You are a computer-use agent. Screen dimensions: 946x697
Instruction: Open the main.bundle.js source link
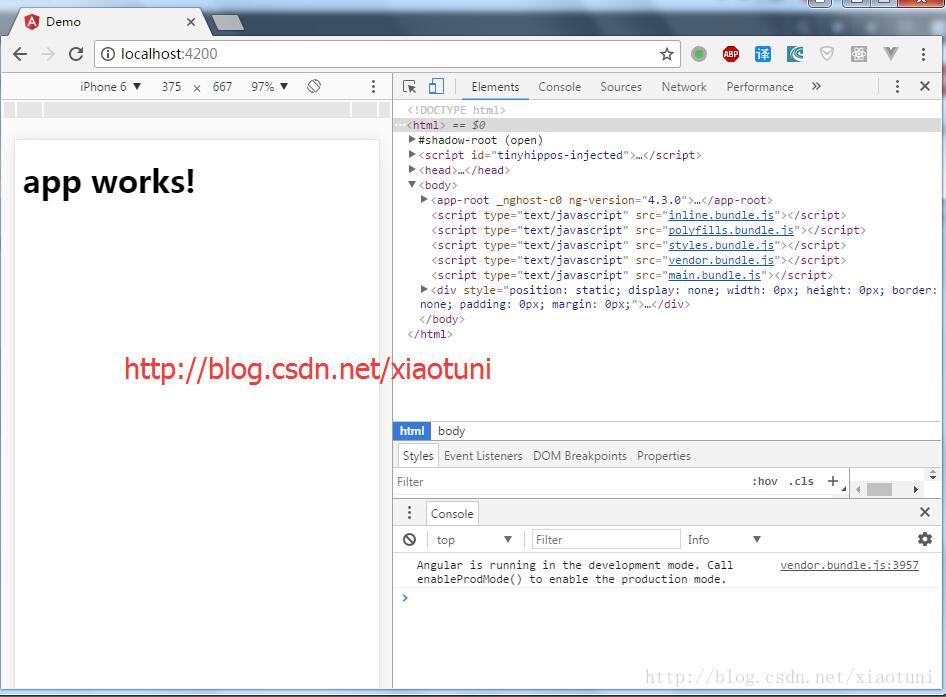coord(714,275)
